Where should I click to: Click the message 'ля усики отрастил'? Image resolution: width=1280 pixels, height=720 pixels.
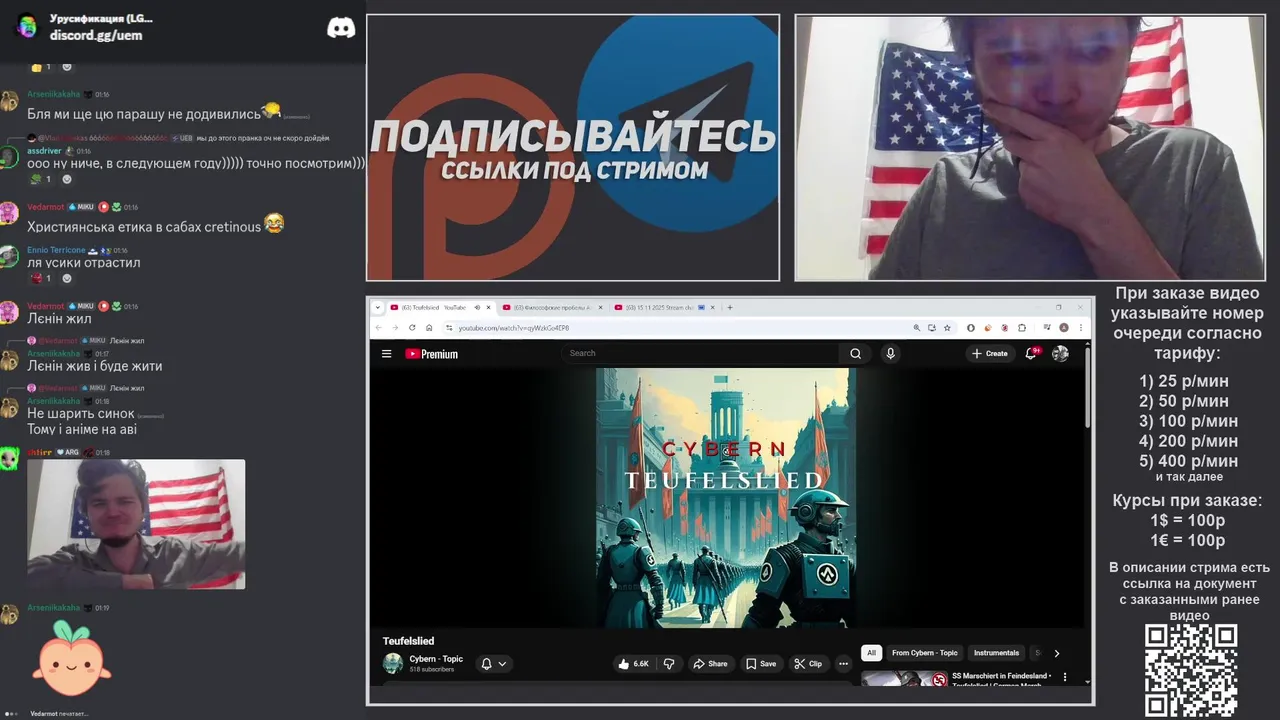[x=84, y=263]
